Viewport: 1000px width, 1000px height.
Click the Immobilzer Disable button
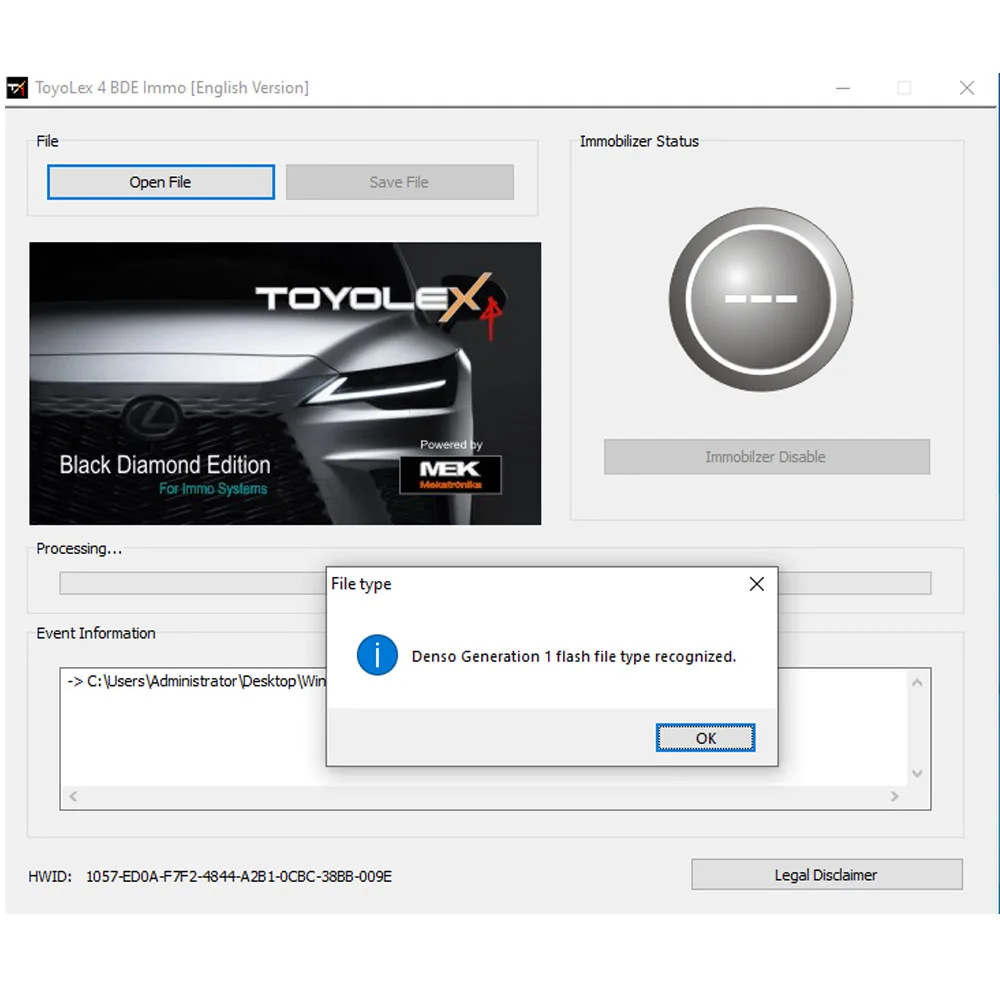(x=766, y=457)
